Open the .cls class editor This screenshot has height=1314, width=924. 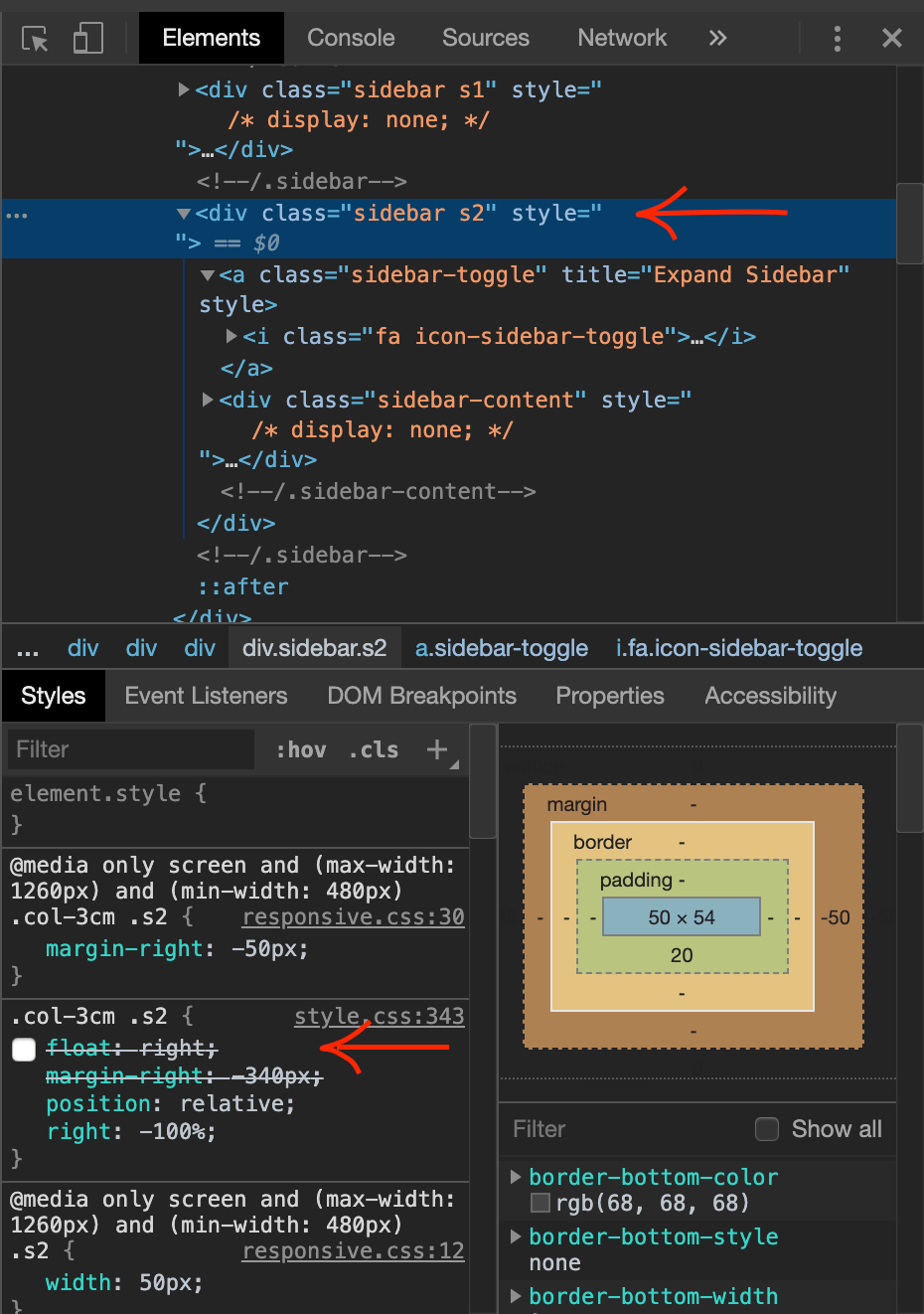[374, 750]
